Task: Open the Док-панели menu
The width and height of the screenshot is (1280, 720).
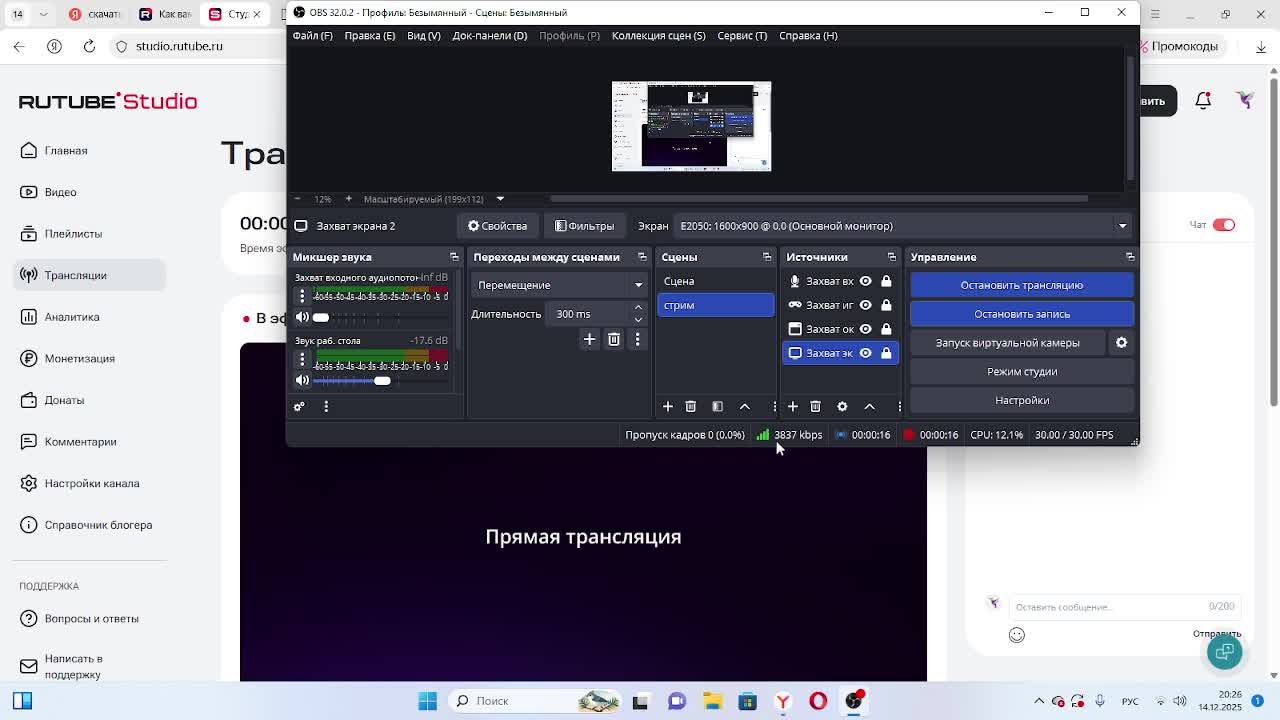Action: tap(489, 36)
